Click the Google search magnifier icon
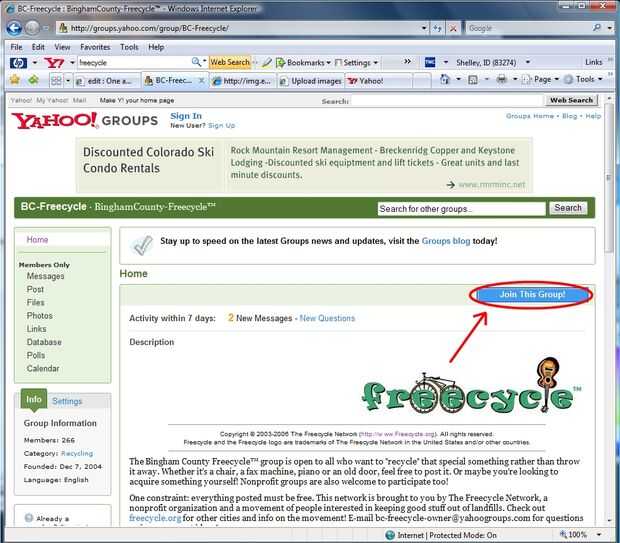 (597, 28)
